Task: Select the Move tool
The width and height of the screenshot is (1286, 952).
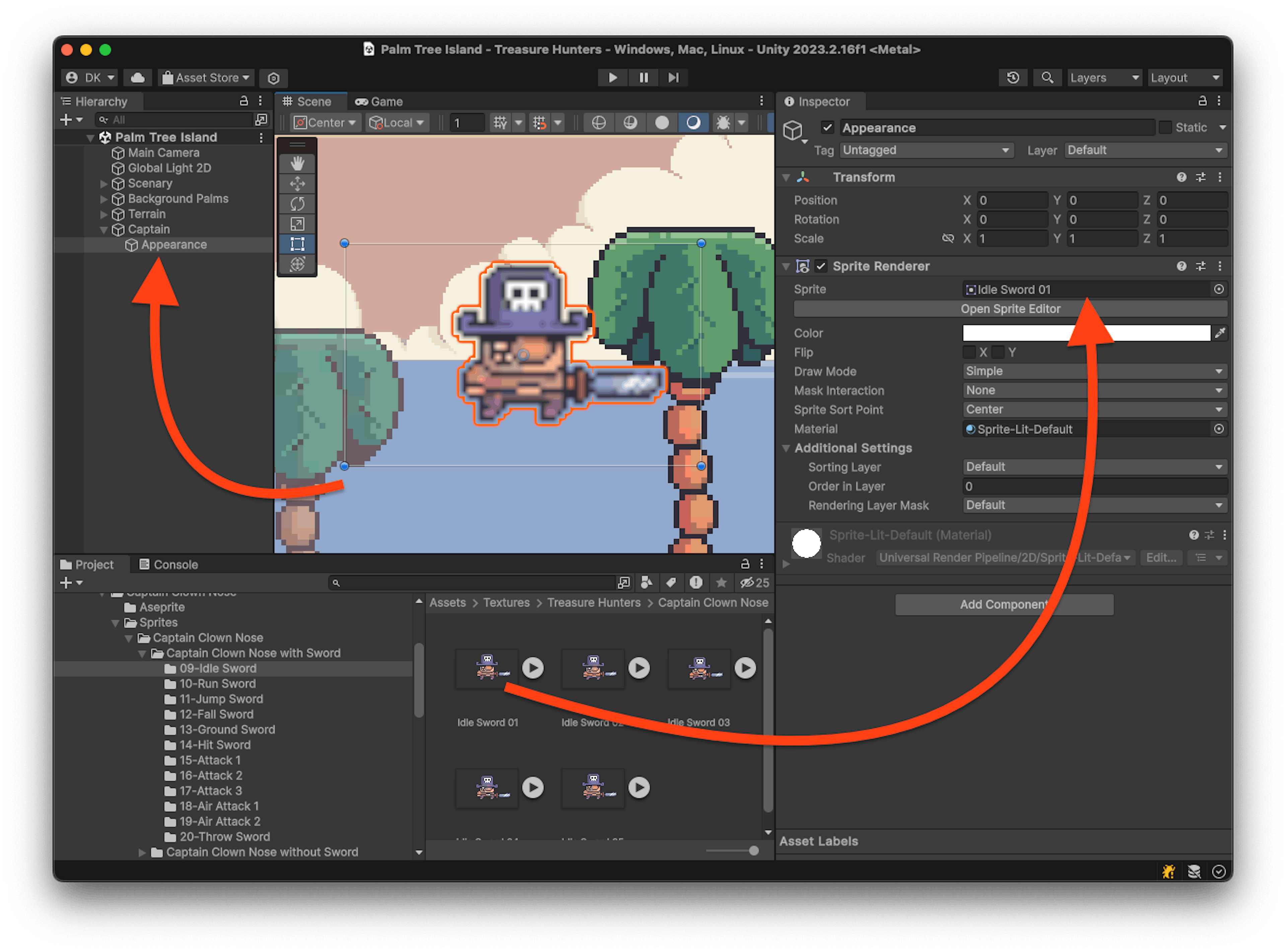Action: [297, 183]
